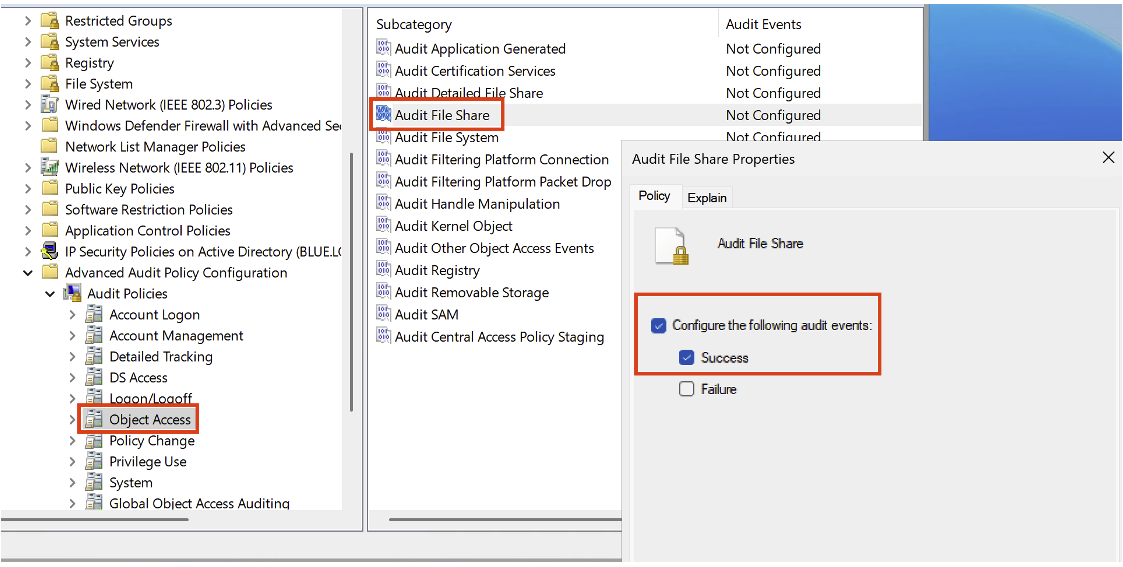Collapse Advanced Audit Policy Configuration node
This screenshot has width=1123, height=567.
pos(28,272)
